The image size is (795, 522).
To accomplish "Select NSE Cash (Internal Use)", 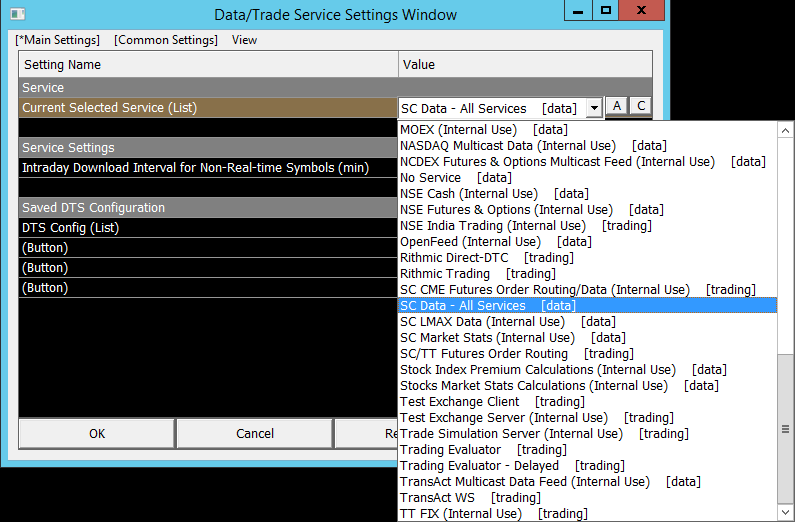I will point(588,194).
